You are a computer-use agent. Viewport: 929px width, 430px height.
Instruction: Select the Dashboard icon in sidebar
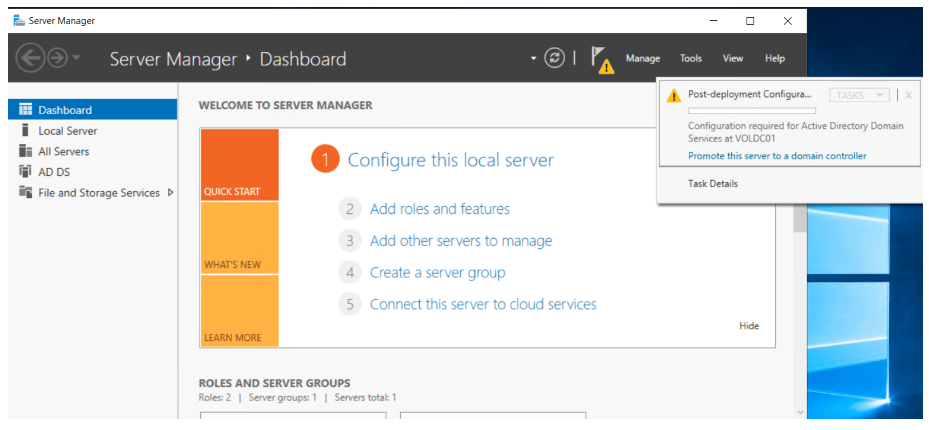click(26, 110)
